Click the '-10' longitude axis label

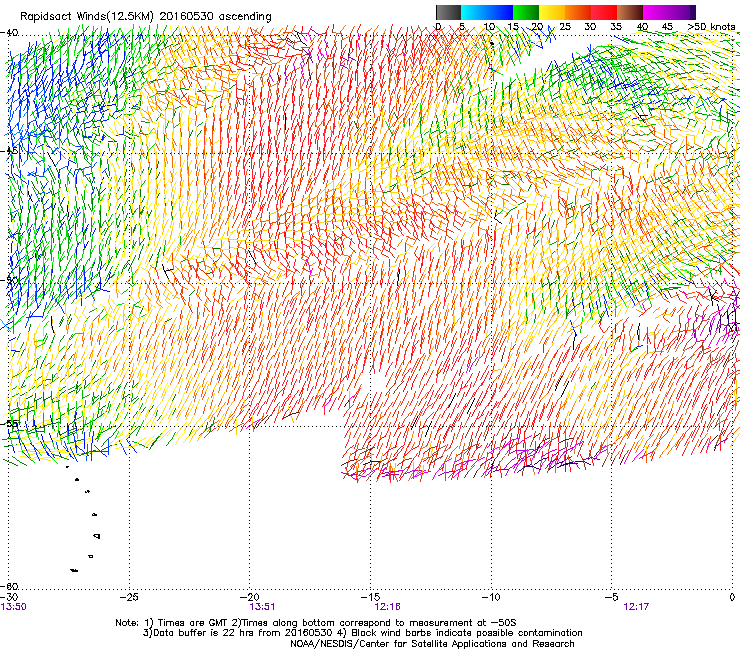(x=491, y=597)
